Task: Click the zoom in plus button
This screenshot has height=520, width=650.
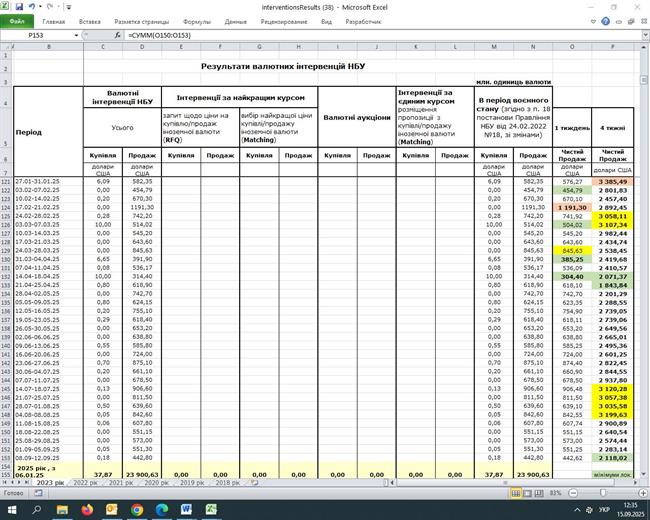Action: point(643,493)
